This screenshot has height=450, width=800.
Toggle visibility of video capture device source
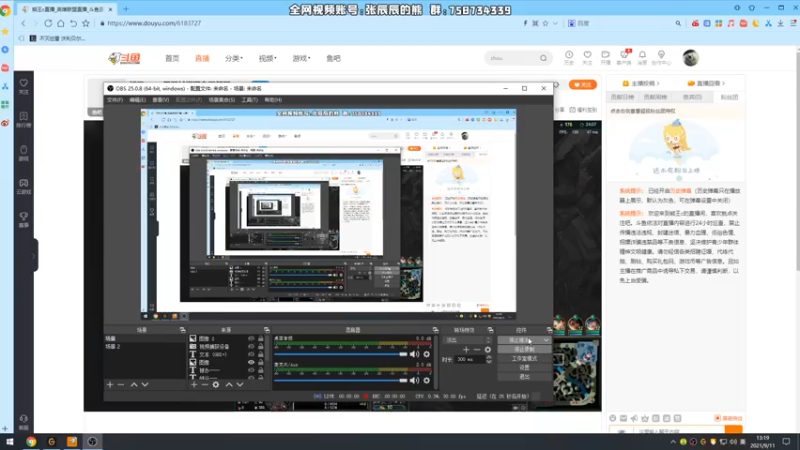coord(251,346)
